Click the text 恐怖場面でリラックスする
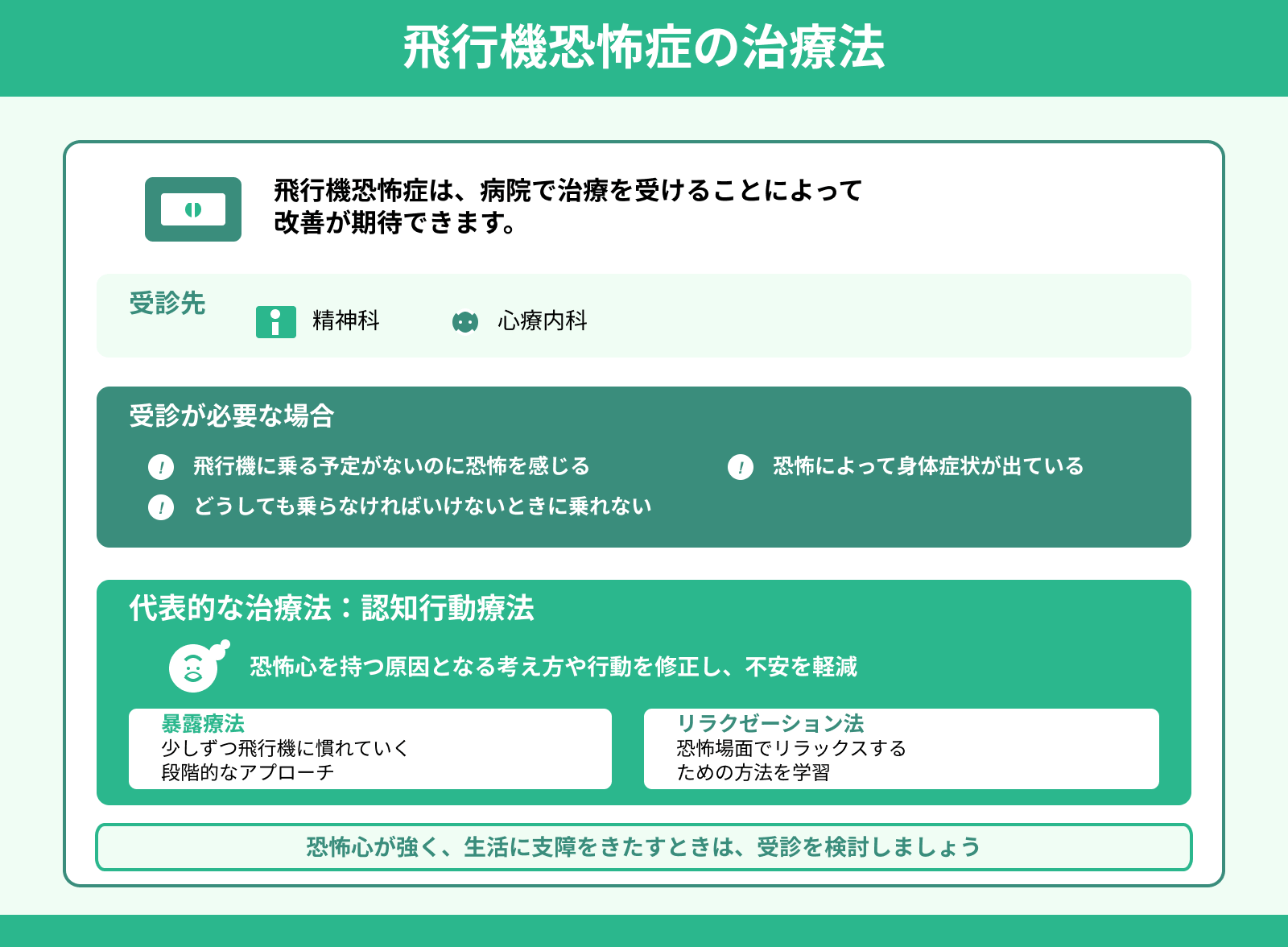Viewport: 1288px width, 947px height. tap(792, 748)
